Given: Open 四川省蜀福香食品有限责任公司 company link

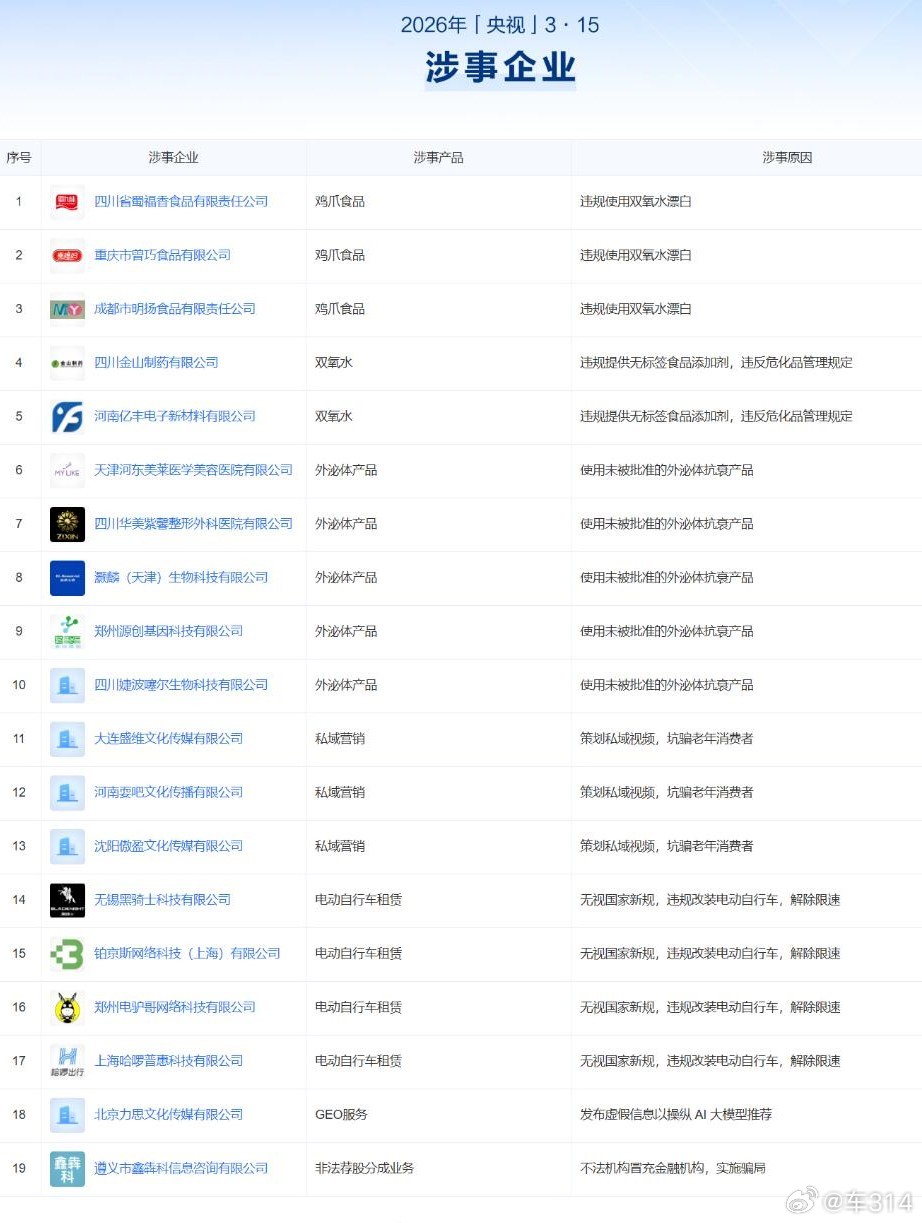Looking at the screenshot, I should coord(181,202).
